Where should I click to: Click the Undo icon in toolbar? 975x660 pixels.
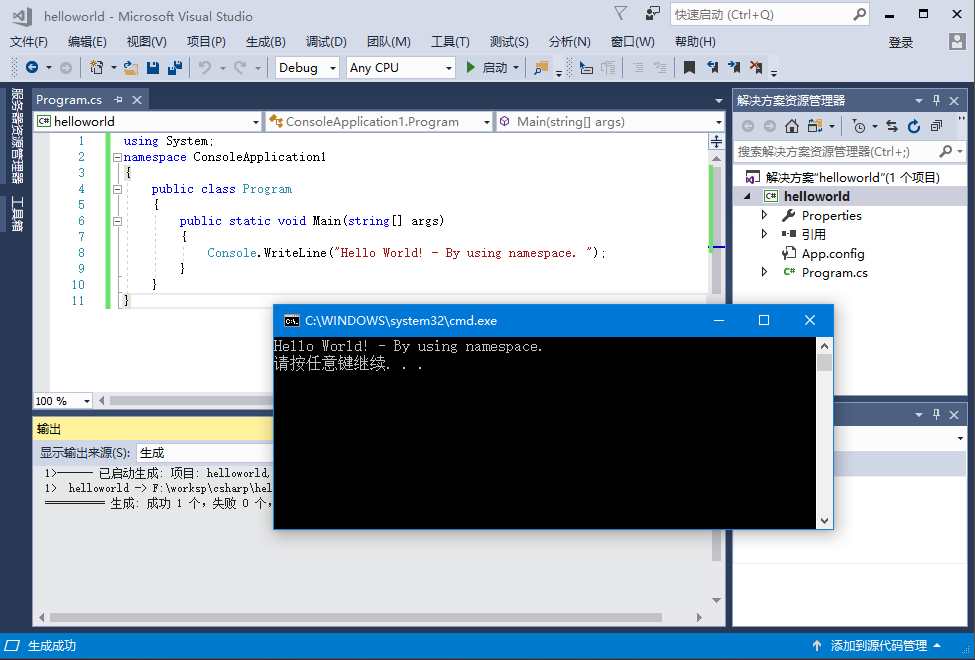tap(205, 68)
